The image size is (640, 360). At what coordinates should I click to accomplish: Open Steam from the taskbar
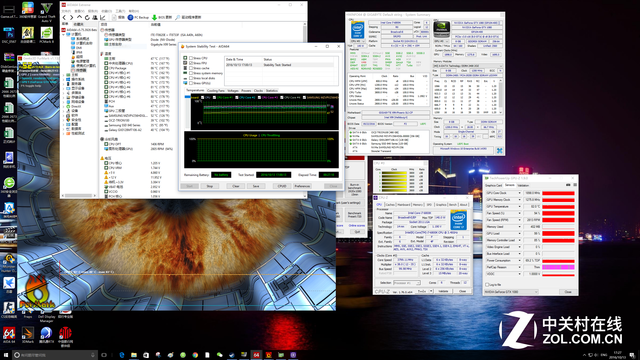232,355
